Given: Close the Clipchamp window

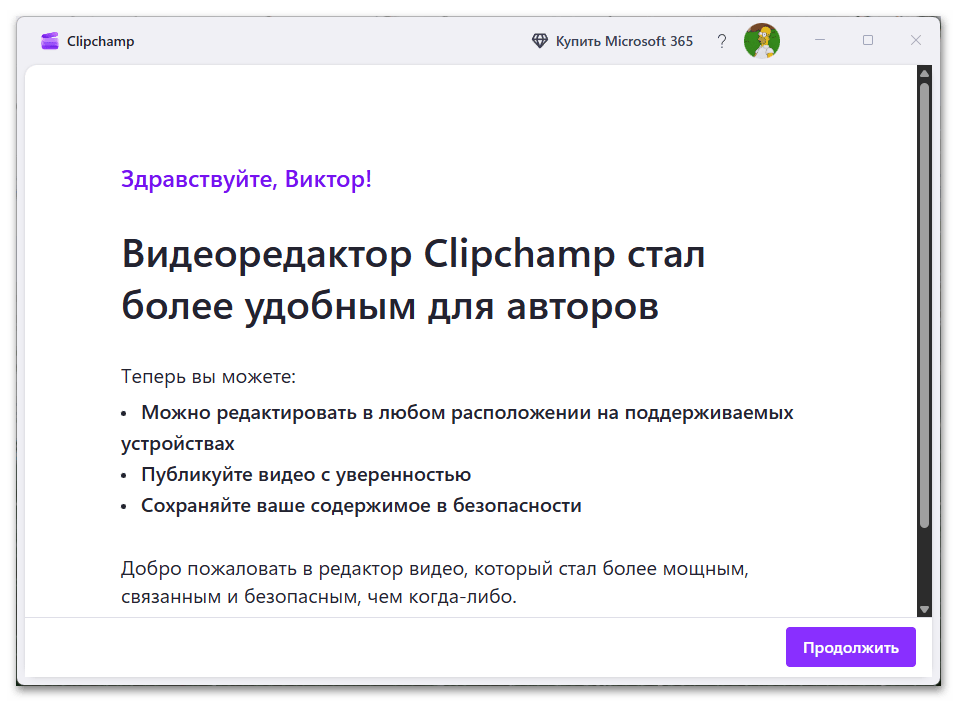Looking at the screenshot, I should [916, 40].
